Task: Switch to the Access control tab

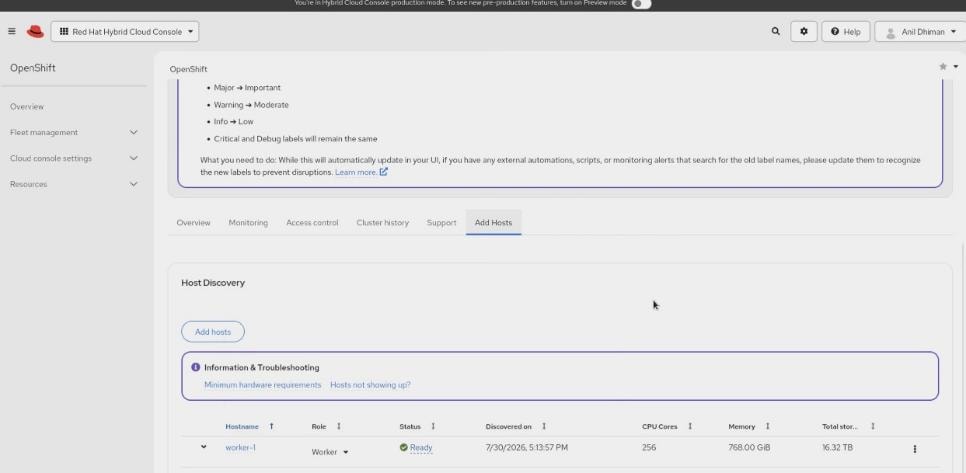Action: 312,222
